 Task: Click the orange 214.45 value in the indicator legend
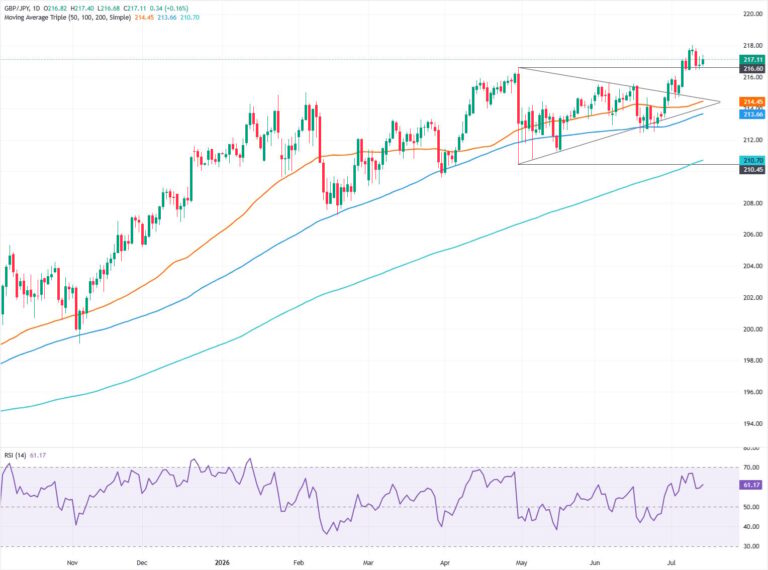coord(143,17)
